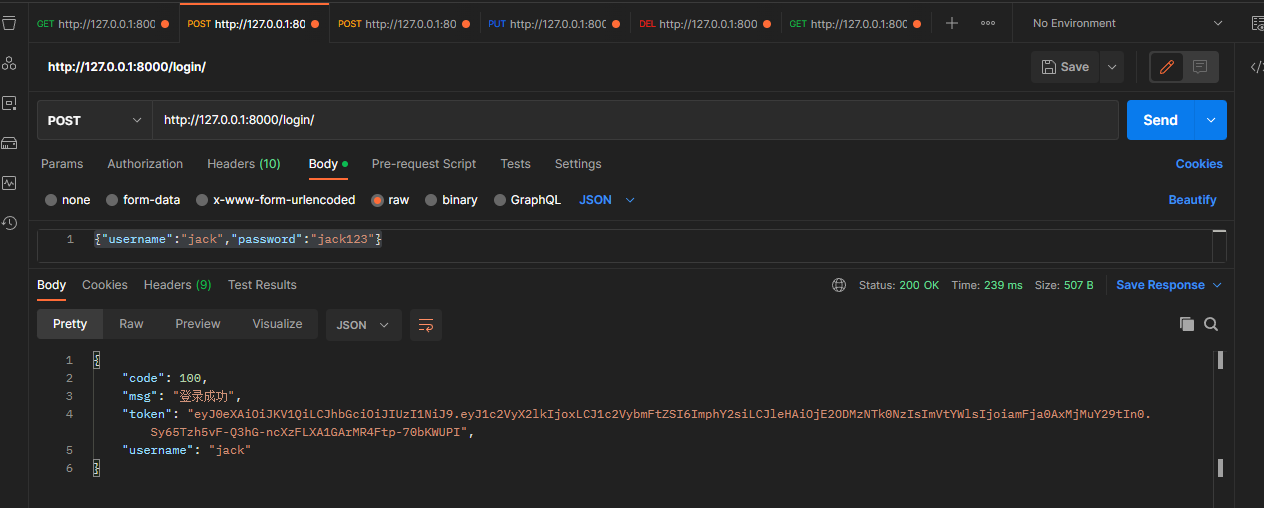Select x-www-form-urlencoded body type

coord(275,200)
